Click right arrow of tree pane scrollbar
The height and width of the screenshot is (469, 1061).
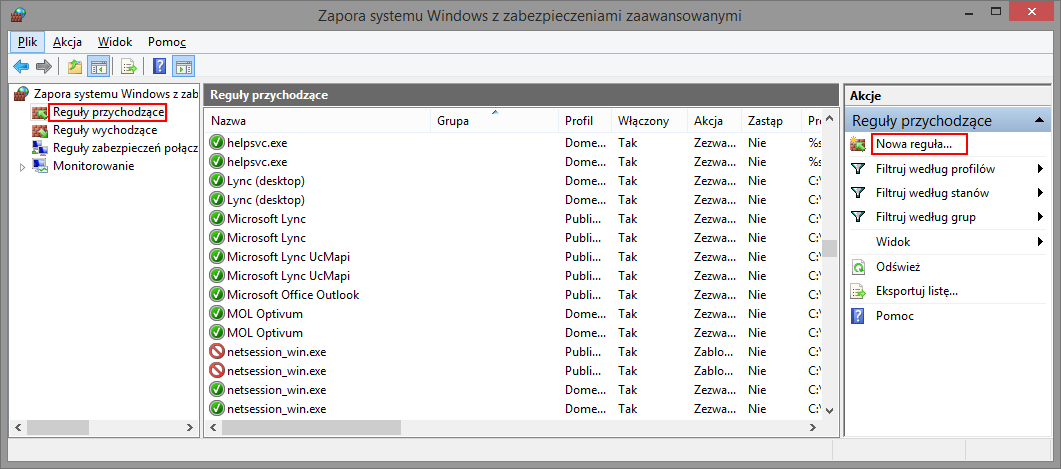pos(190,428)
